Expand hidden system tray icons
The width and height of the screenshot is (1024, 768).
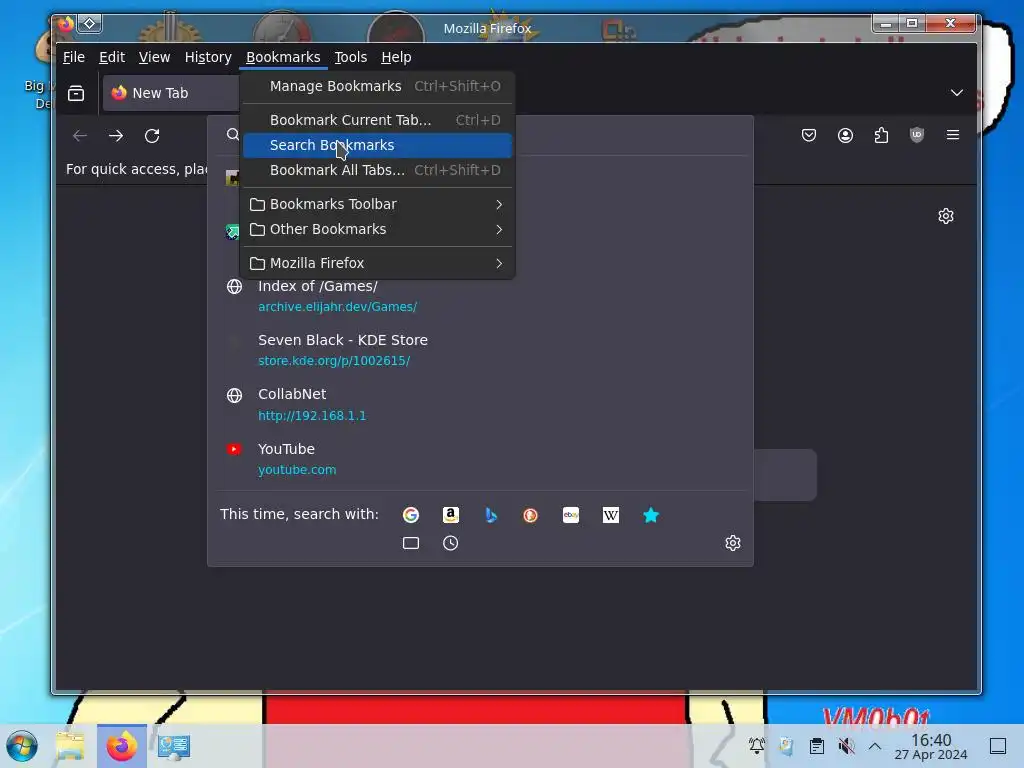tap(875, 746)
